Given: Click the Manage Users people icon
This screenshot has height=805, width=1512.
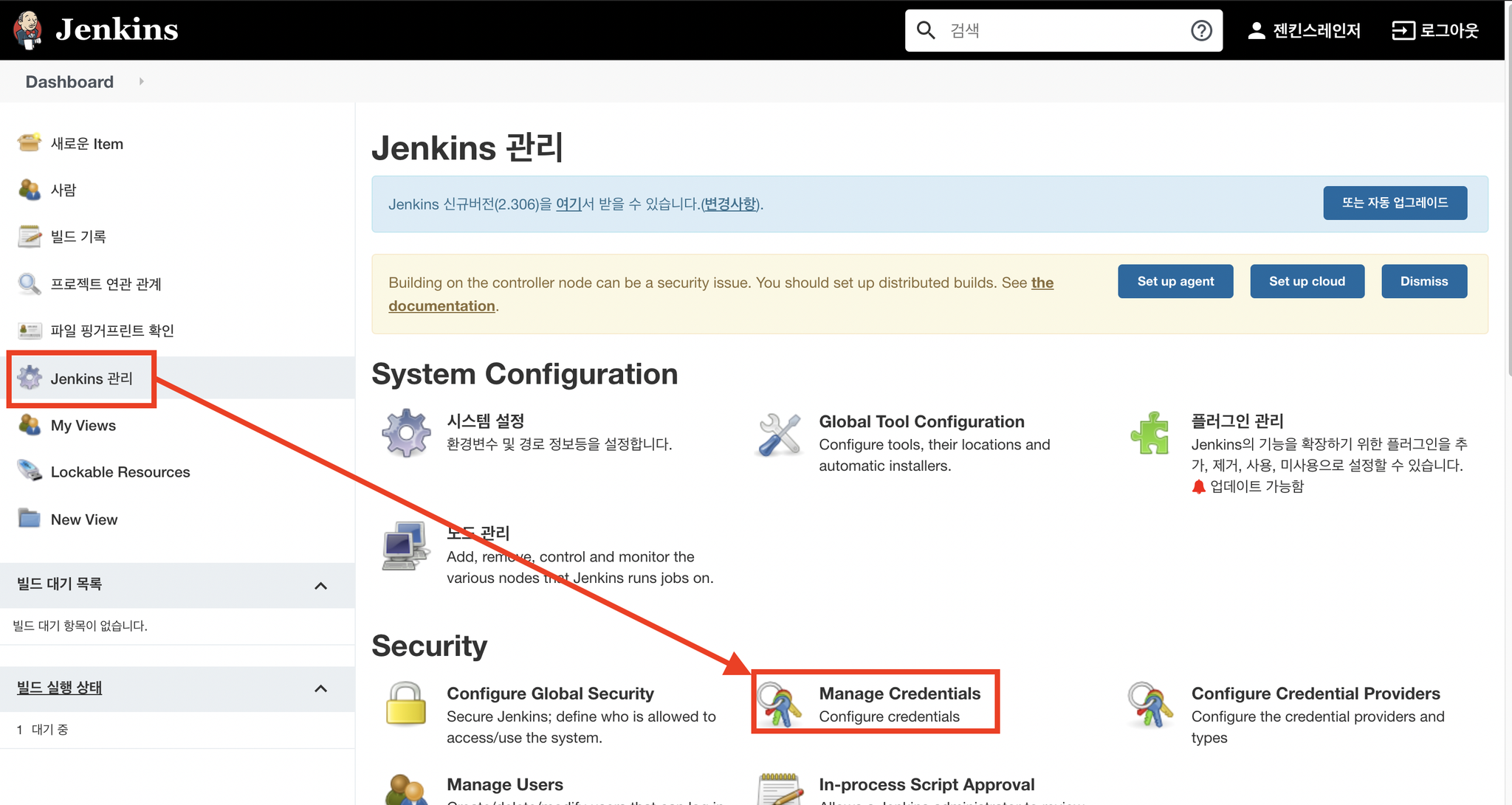Looking at the screenshot, I should click(x=406, y=790).
